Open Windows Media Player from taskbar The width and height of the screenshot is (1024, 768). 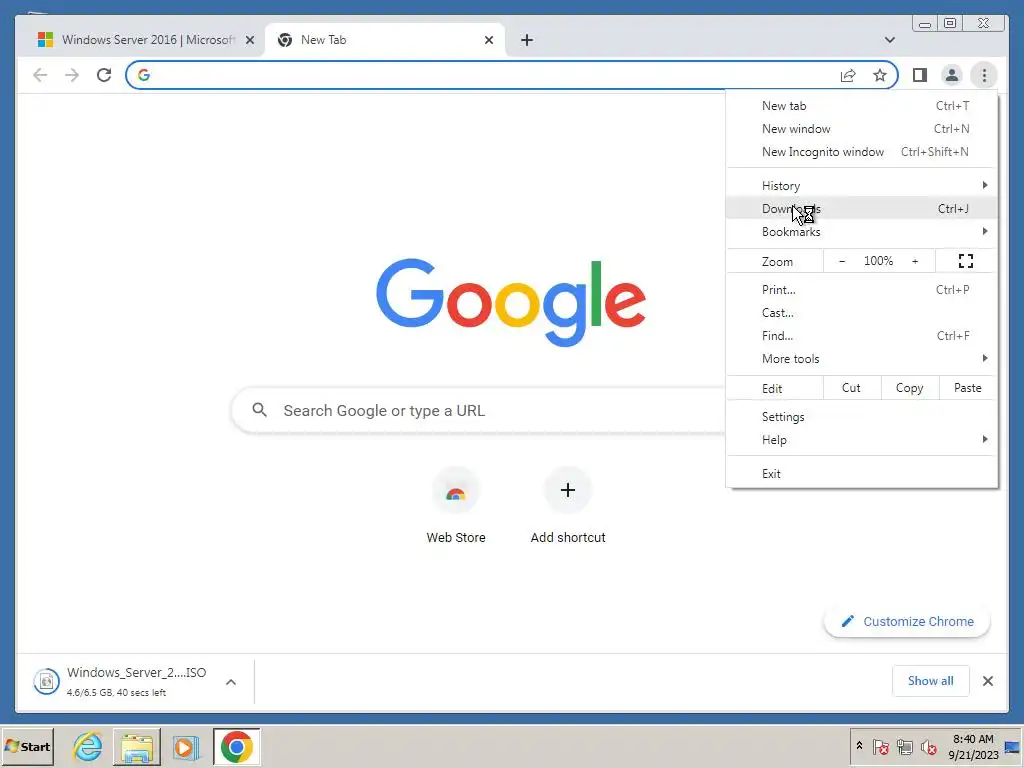tap(185, 746)
